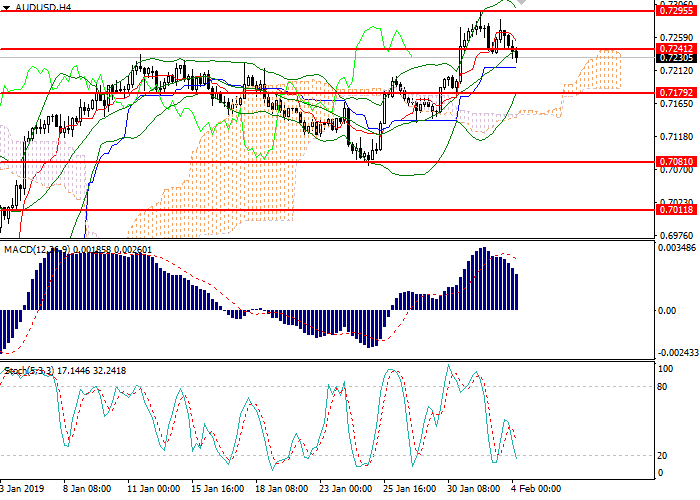
Task: Click the AUDUSD,H4 chart title
Action: pos(45,7)
